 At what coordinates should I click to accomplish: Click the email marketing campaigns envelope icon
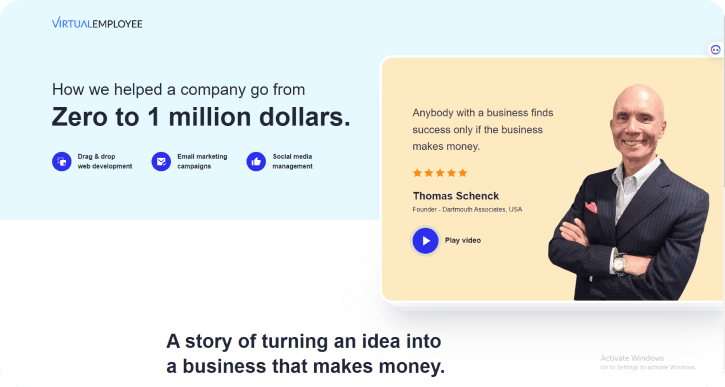(161, 161)
